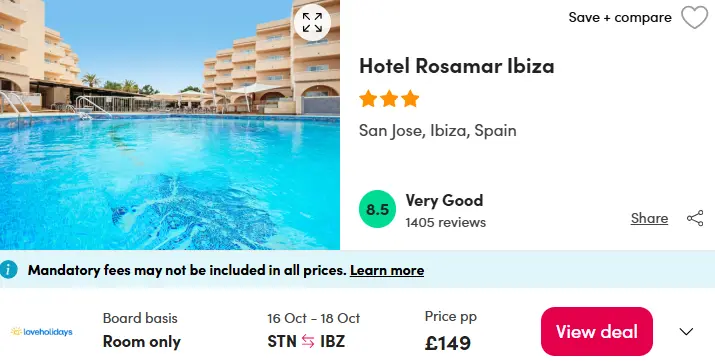715x362 pixels.
Task: Click the STN to IBZ swap arrows icon
Action: [x=308, y=341]
